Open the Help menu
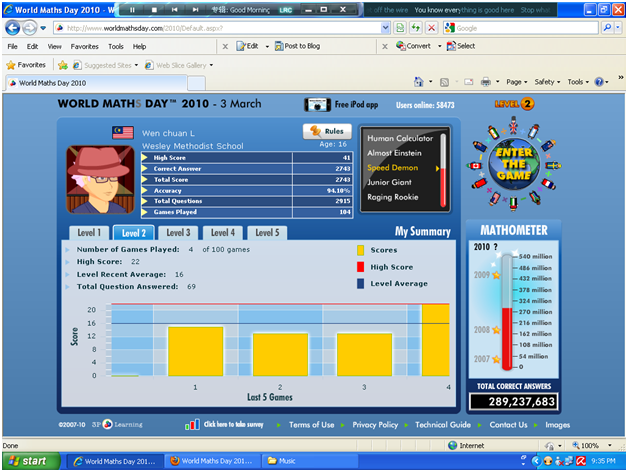 click(x=139, y=46)
